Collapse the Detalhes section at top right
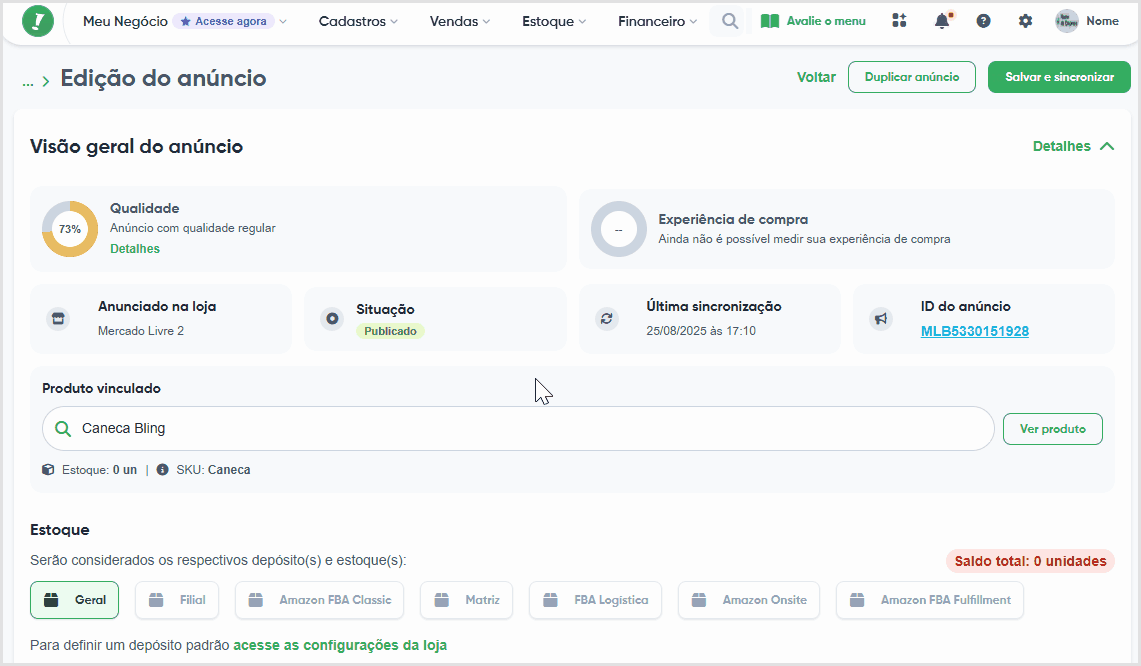Screen dimensions: 1141x666 pos(1073,146)
